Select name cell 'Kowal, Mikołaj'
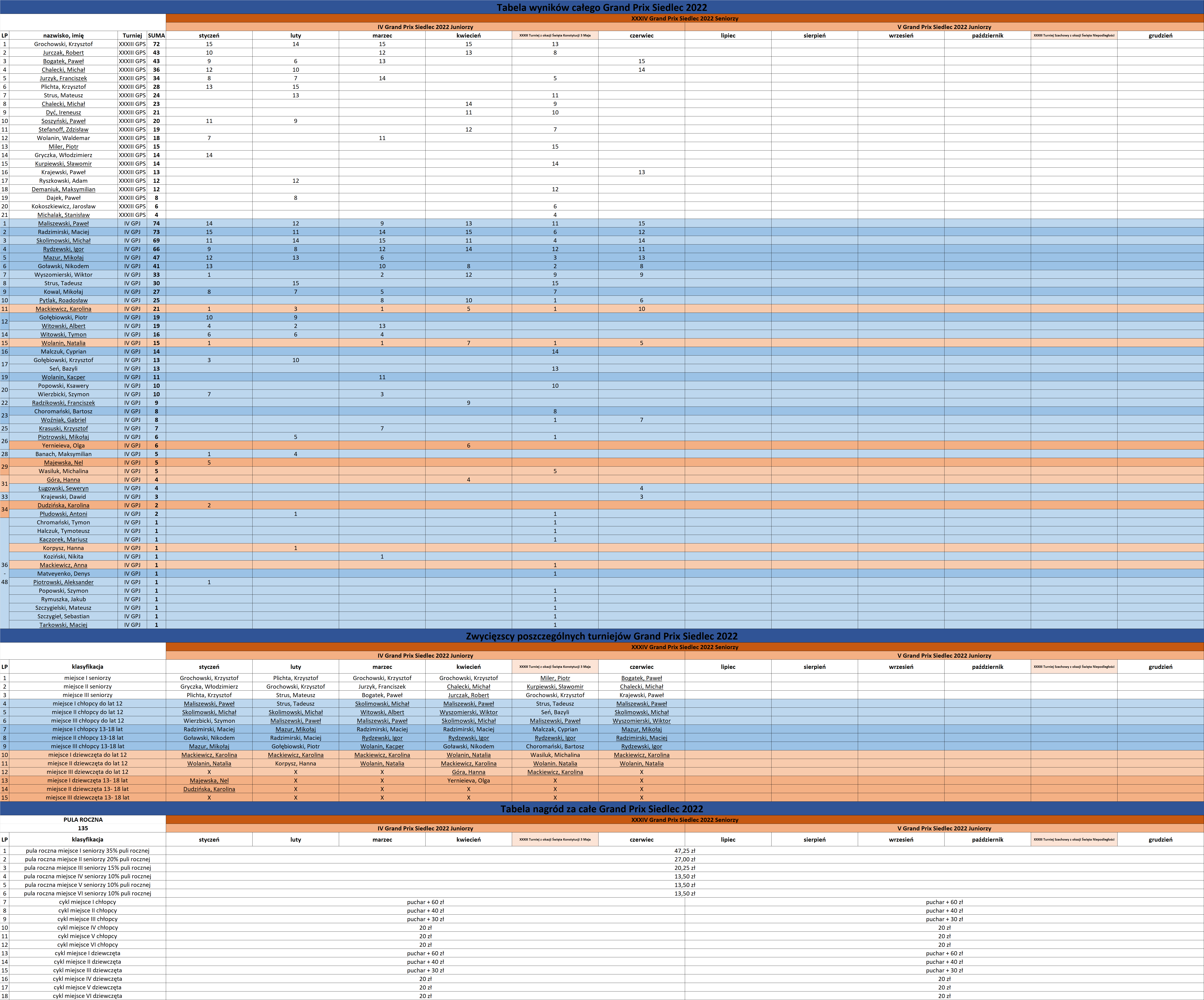The width and height of the screenshot is (1204, 1000). (x=63, y=292)
